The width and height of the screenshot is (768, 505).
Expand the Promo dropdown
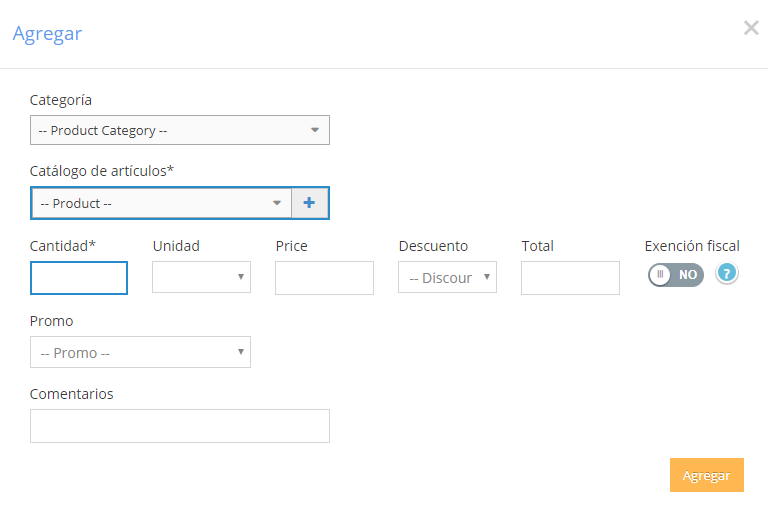140,352
